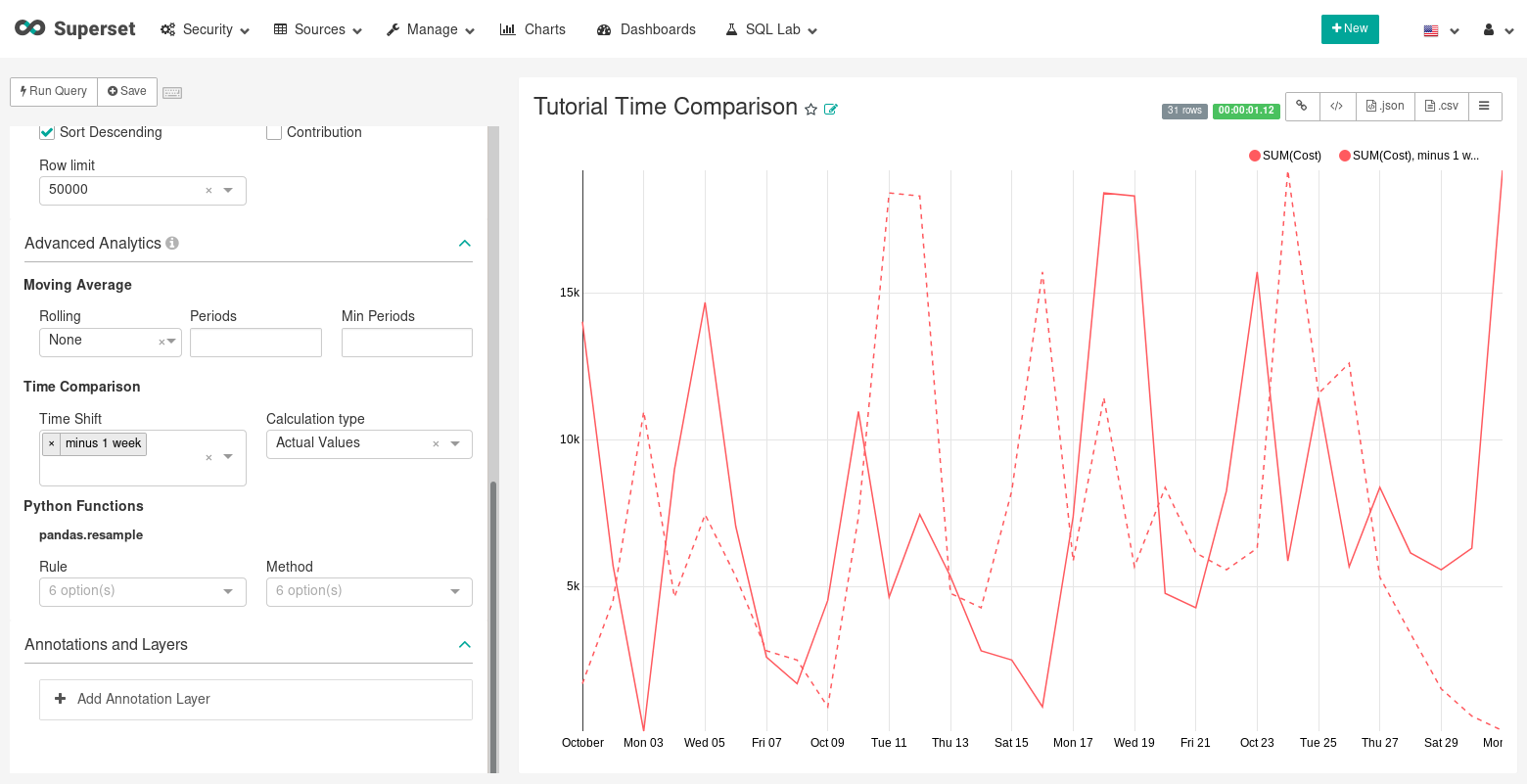Click the keyboard shortcuts icon
The height and width of the screenshot is (784, 1527).
pyautogui.click(x=172, y=92)
